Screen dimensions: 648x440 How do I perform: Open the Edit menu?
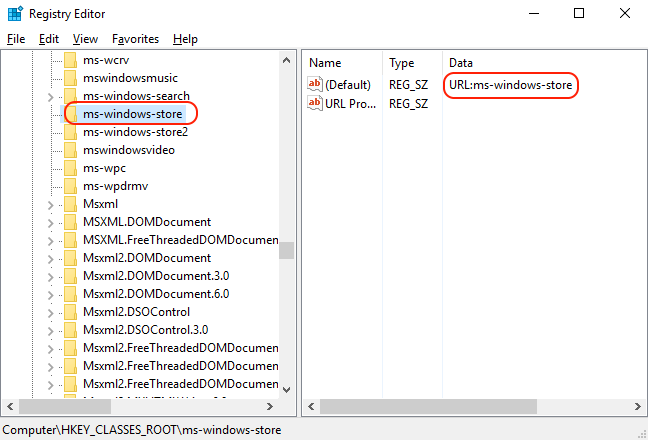(x=49, y=39)
